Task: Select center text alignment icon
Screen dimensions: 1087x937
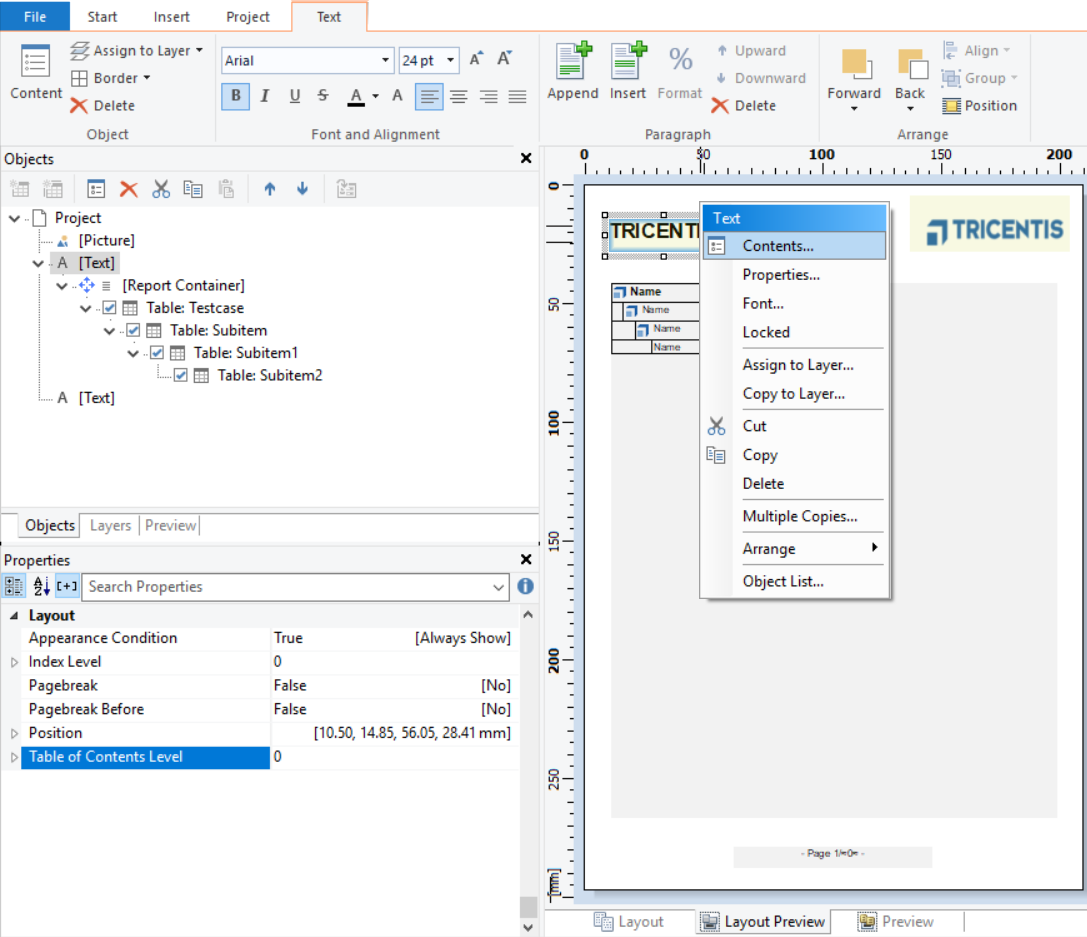Action: click(458, 96)
